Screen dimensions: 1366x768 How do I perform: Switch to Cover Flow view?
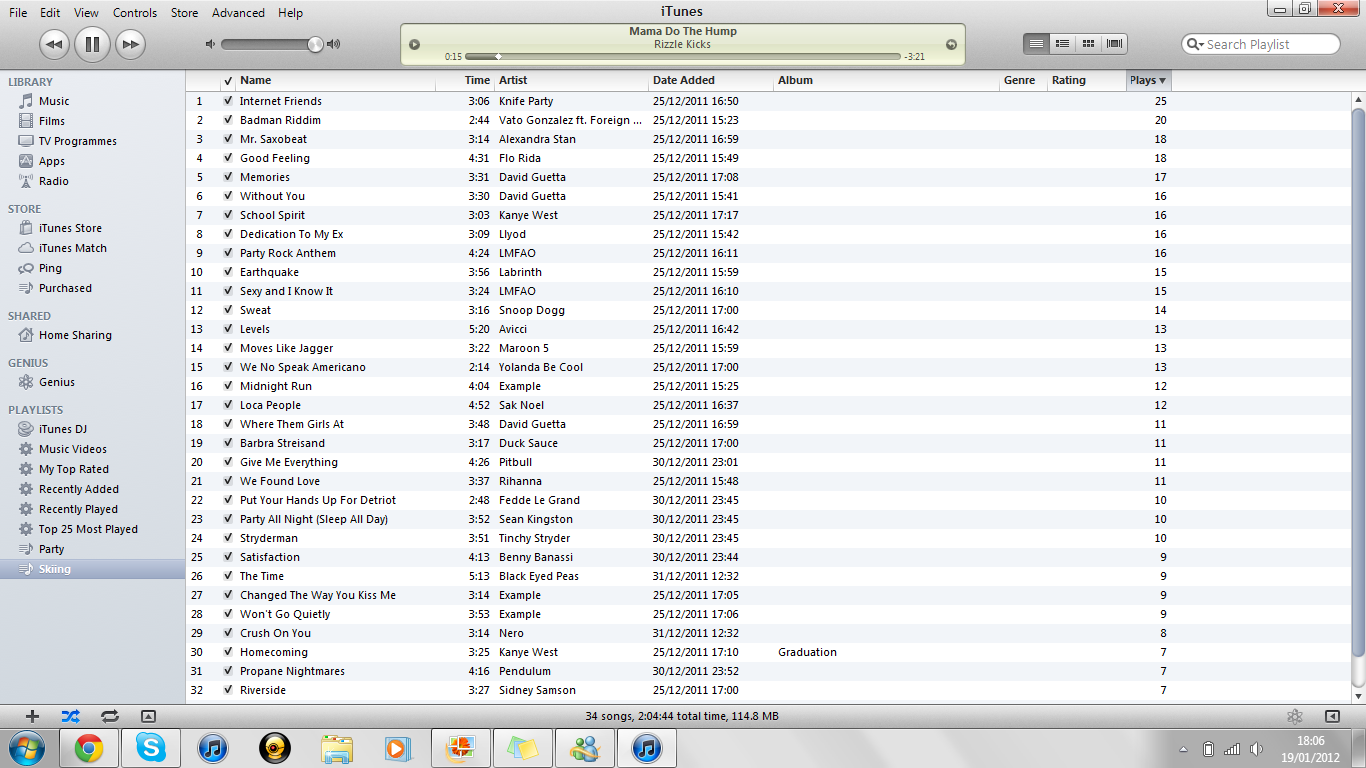(x=1113, y=43)
